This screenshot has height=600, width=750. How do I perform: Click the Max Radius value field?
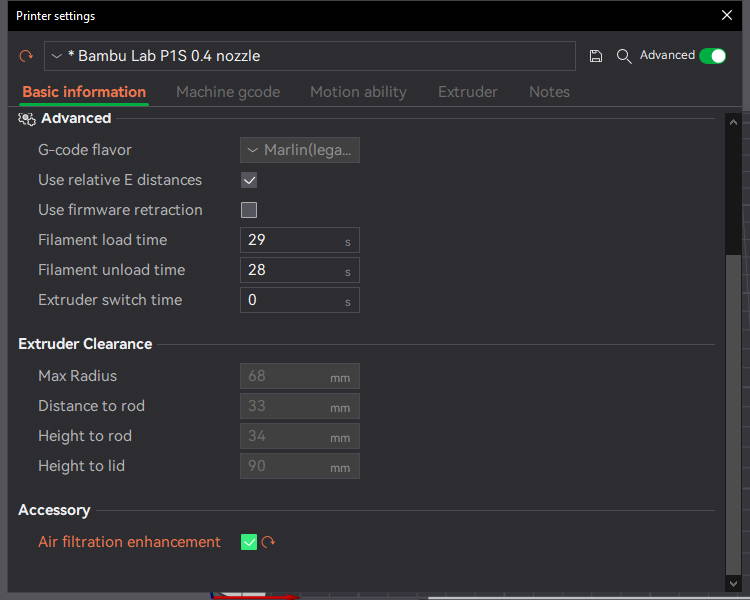[x=300, y=376]
